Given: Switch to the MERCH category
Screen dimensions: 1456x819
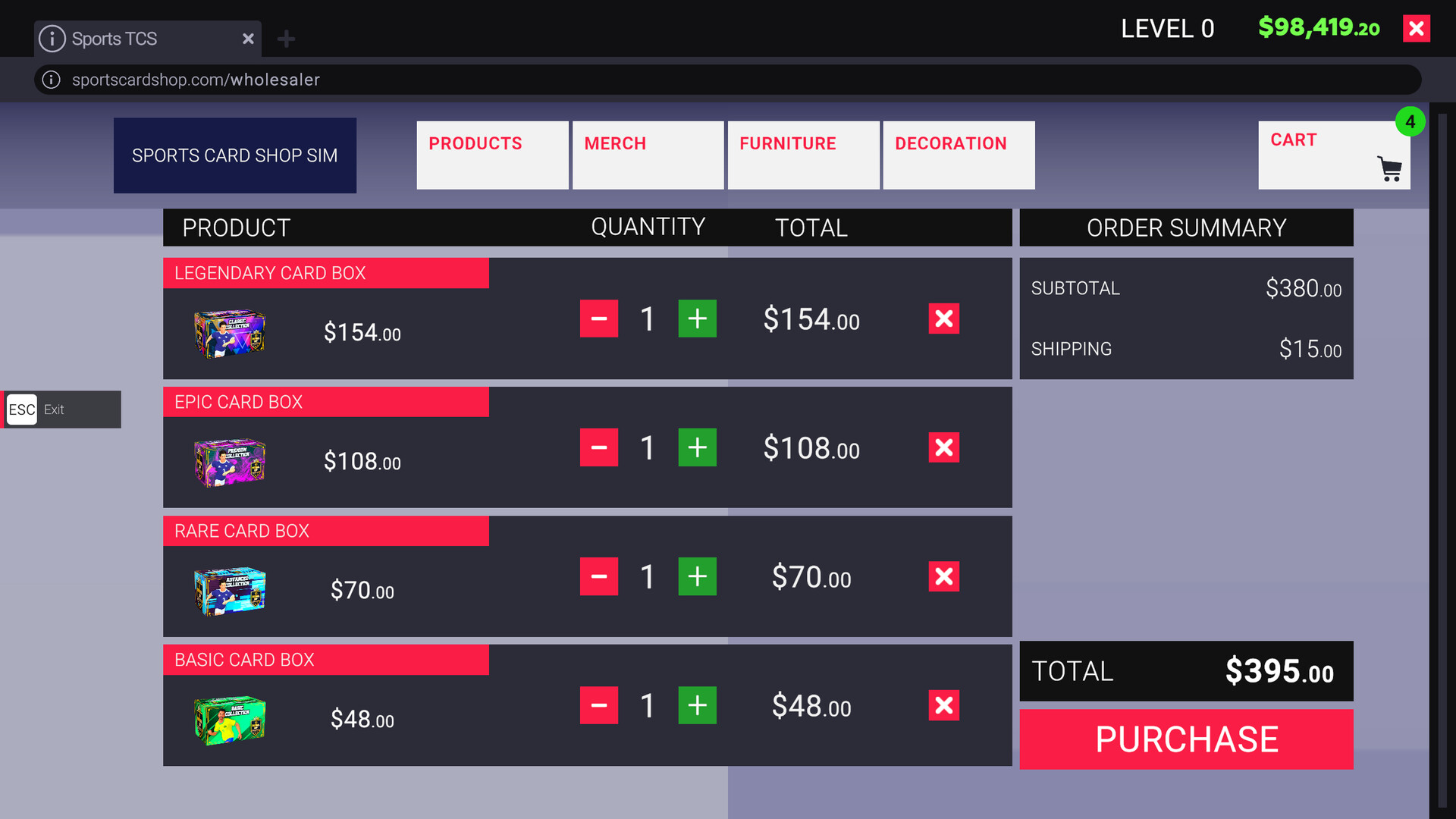Looking at the screenshot, I should (647, 155).
